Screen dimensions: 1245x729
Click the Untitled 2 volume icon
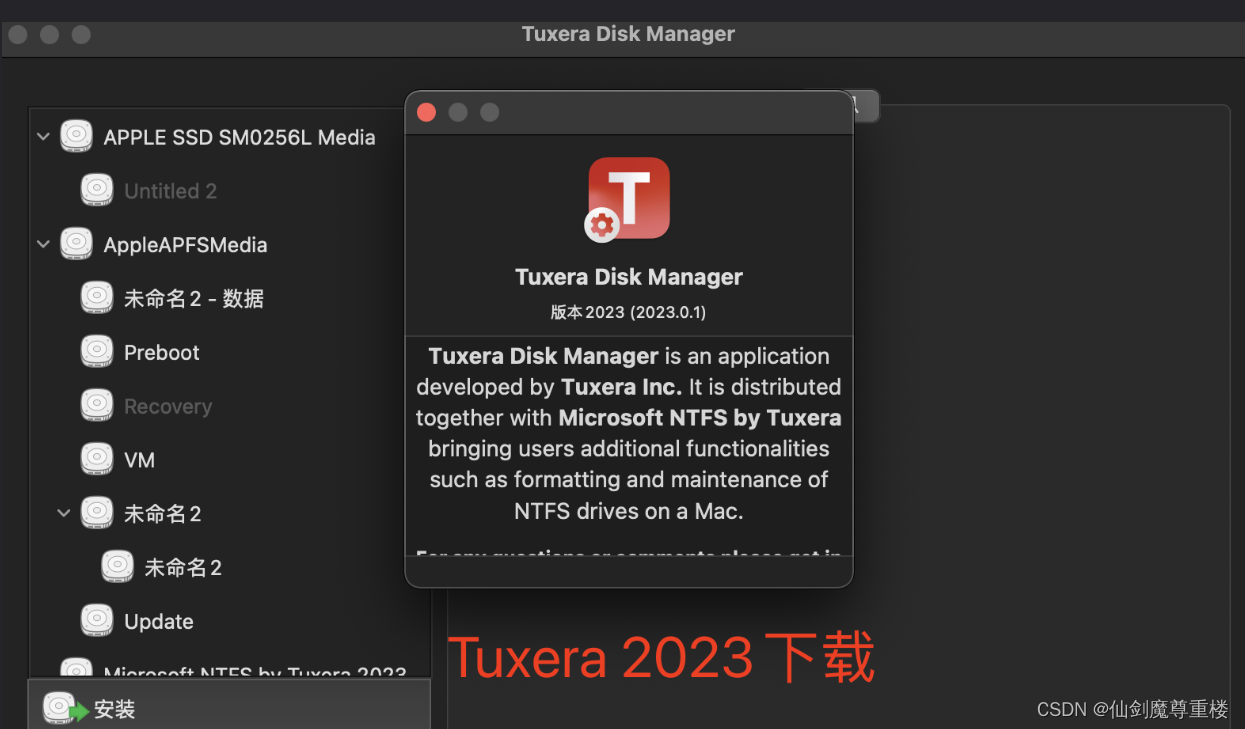point(97,191)
